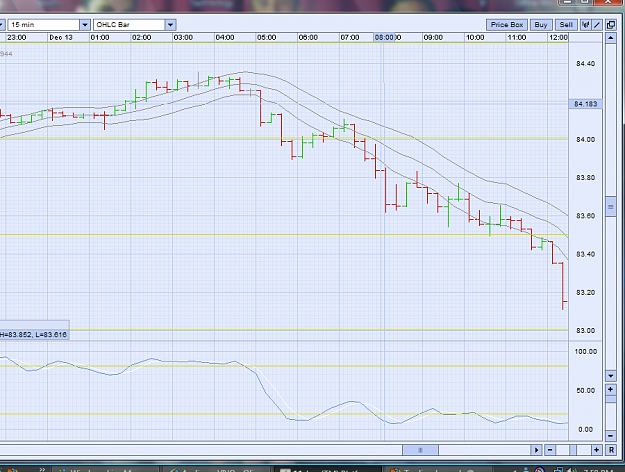
Task: Click the 06:00 time axis label
Action: pyautogui.click(x=308, y=37)
